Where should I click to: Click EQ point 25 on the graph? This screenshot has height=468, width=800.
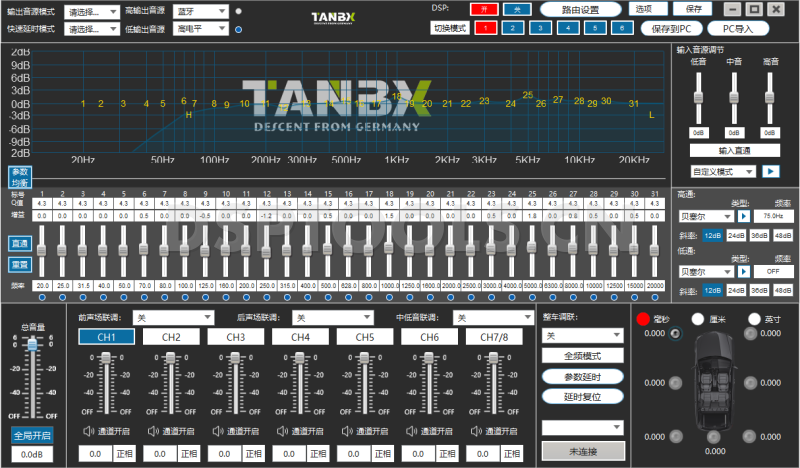(x=528, y=95)
